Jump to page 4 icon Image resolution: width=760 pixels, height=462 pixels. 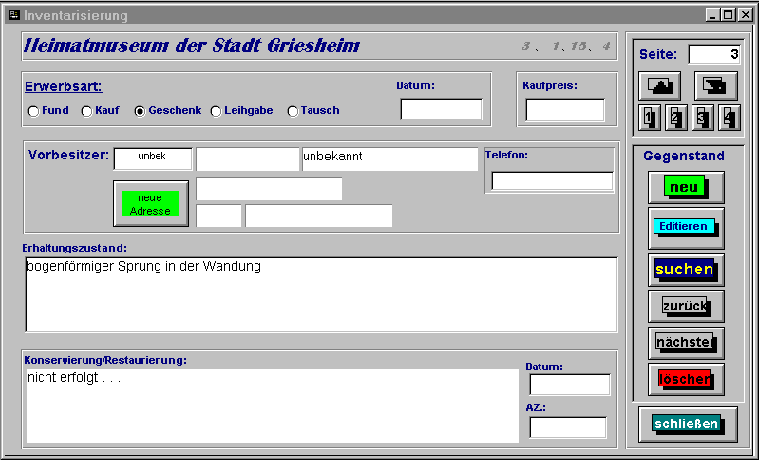coord(729,119)
